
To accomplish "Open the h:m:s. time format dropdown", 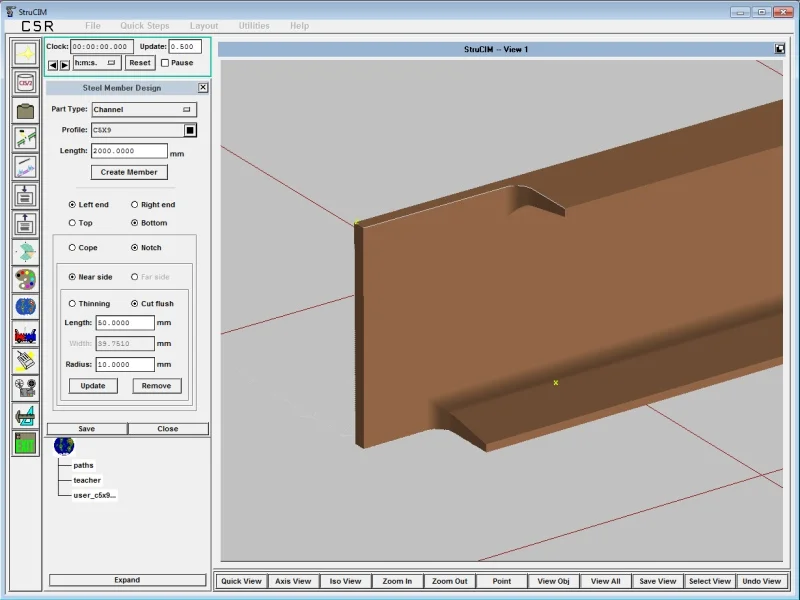I will pyautogui.click(x=97, y=63).
